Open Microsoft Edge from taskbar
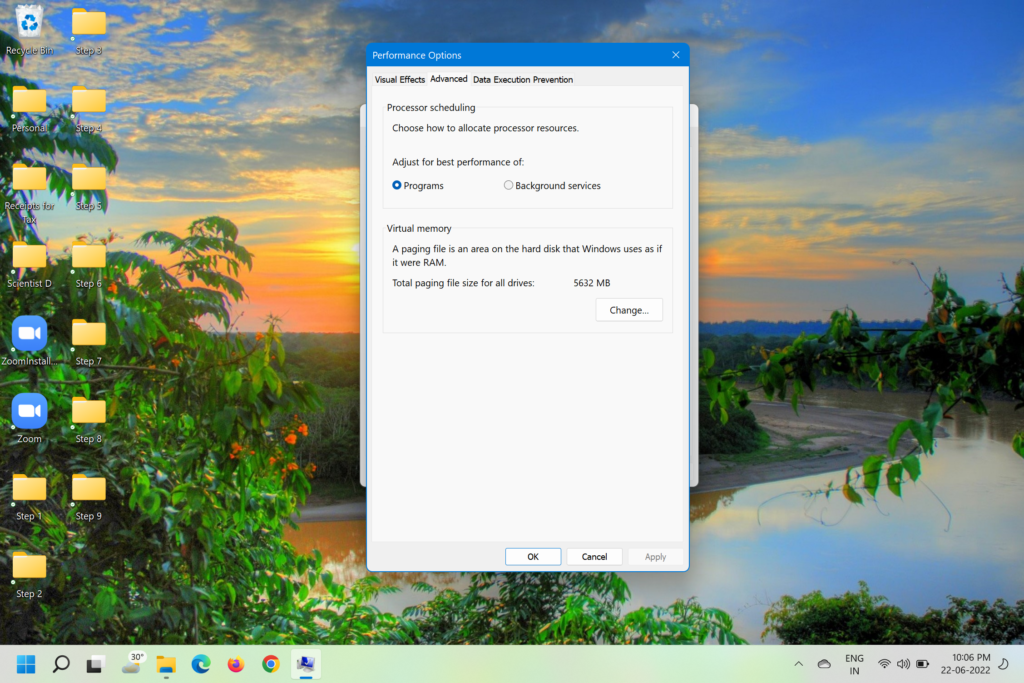1024x683 pixels. coord(201,663)
